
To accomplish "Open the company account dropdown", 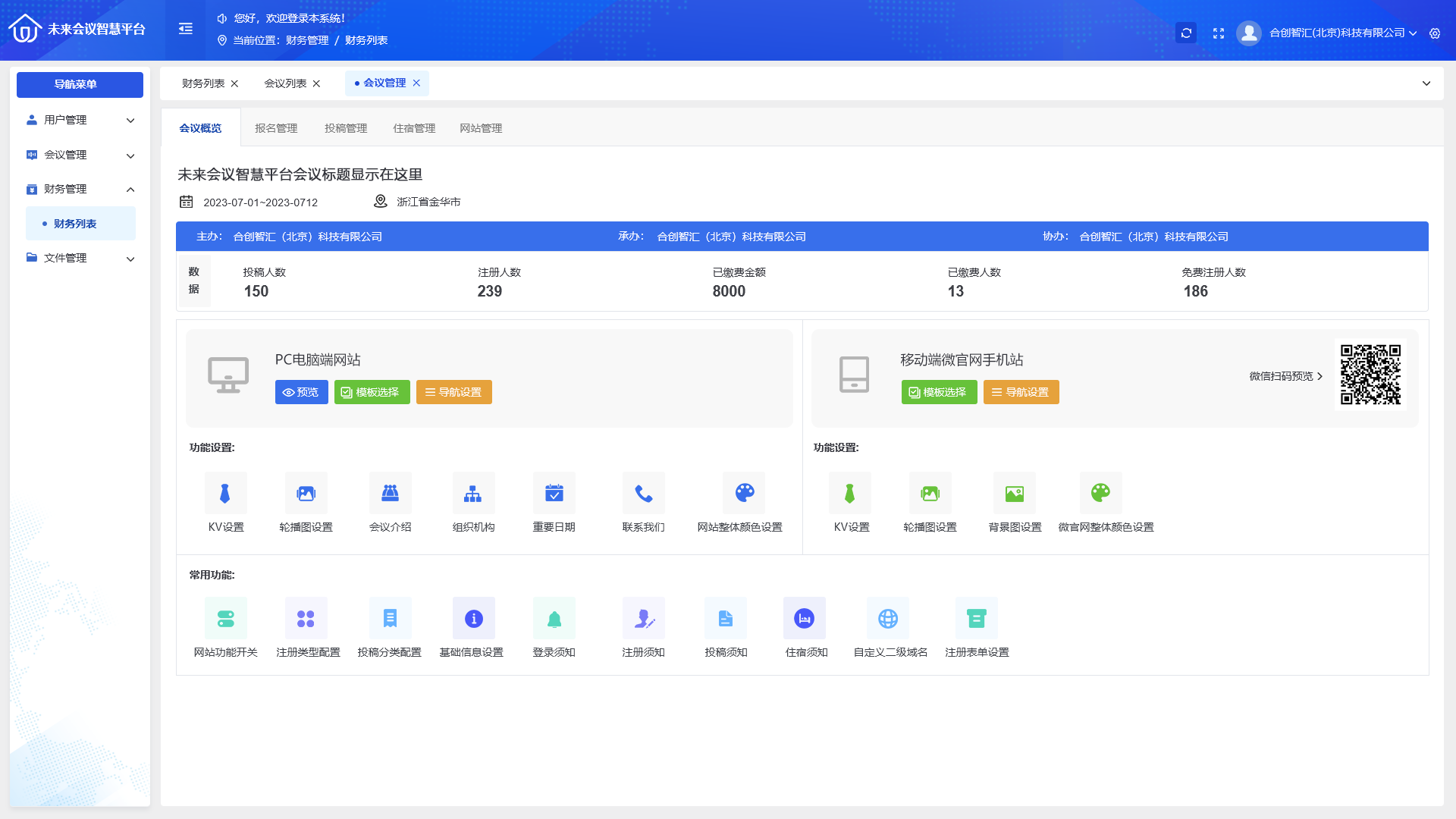I will (1342, 33).
